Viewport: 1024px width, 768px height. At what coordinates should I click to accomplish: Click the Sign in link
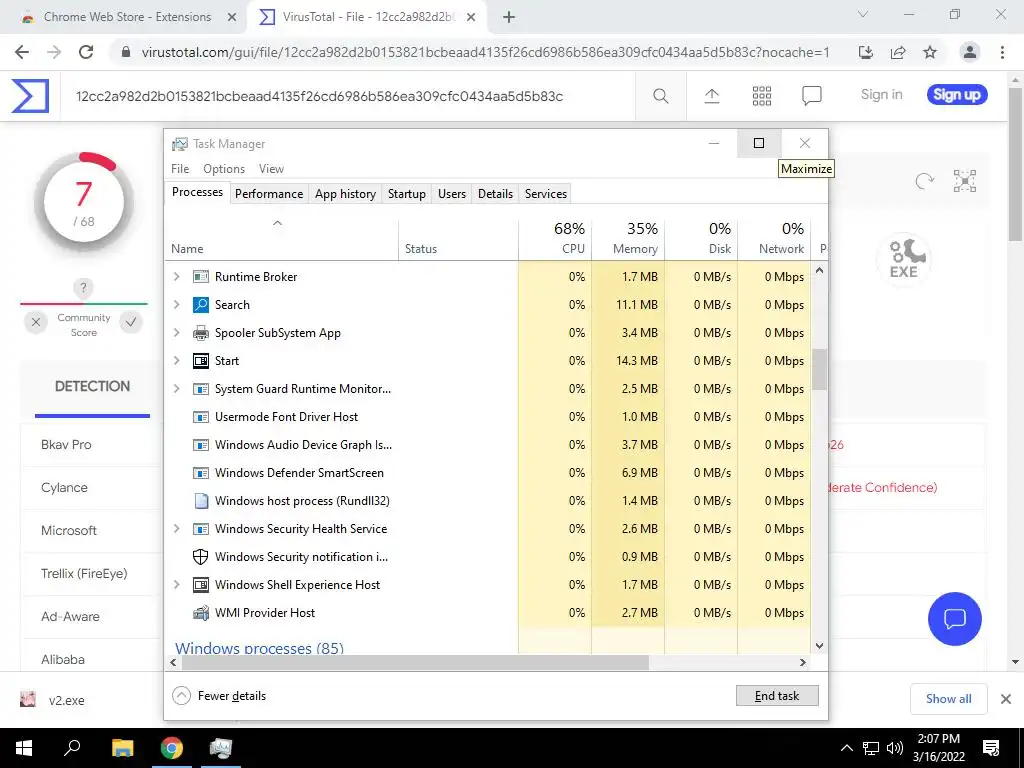[881, 95]
